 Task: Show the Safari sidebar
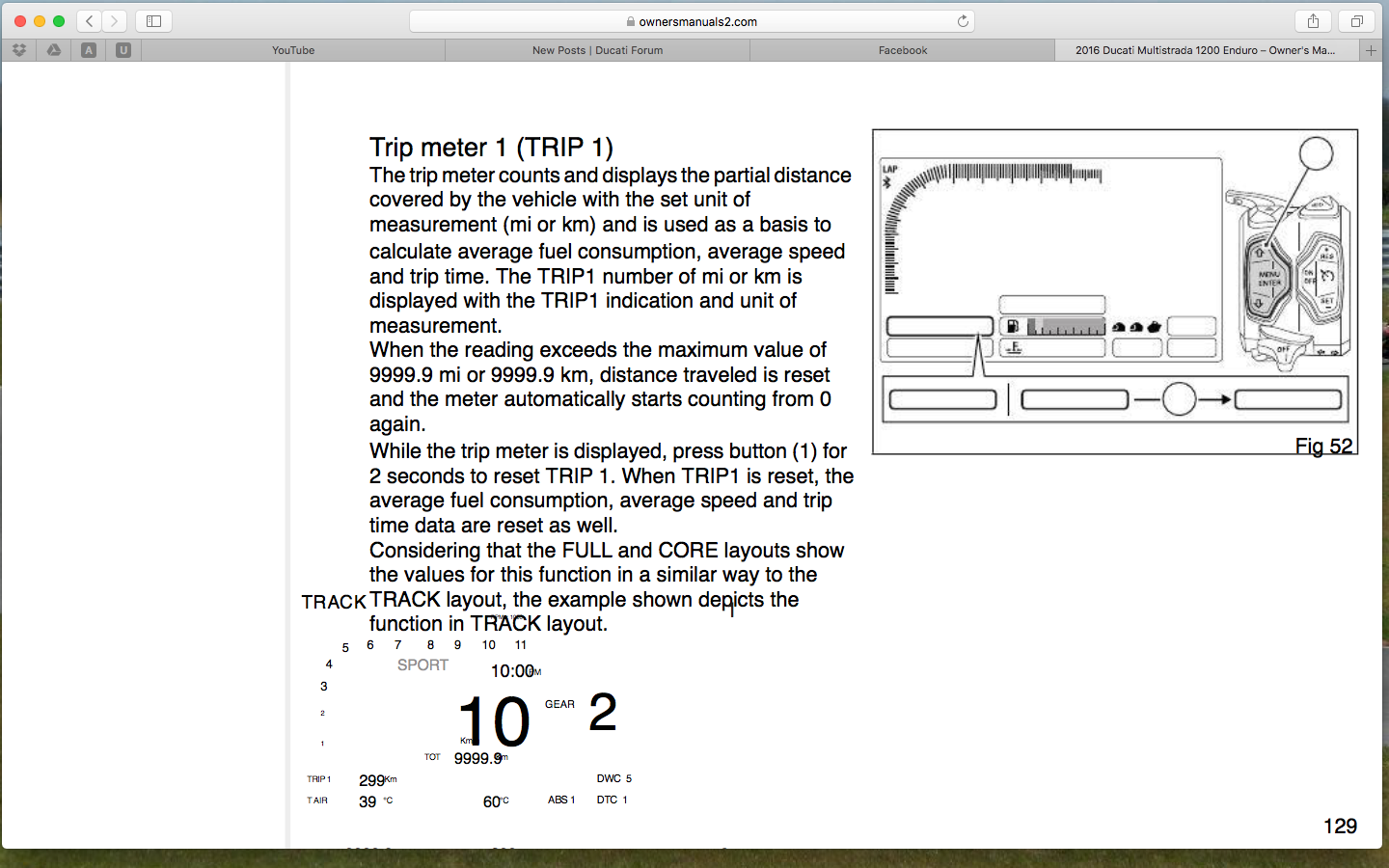point(153,20)
